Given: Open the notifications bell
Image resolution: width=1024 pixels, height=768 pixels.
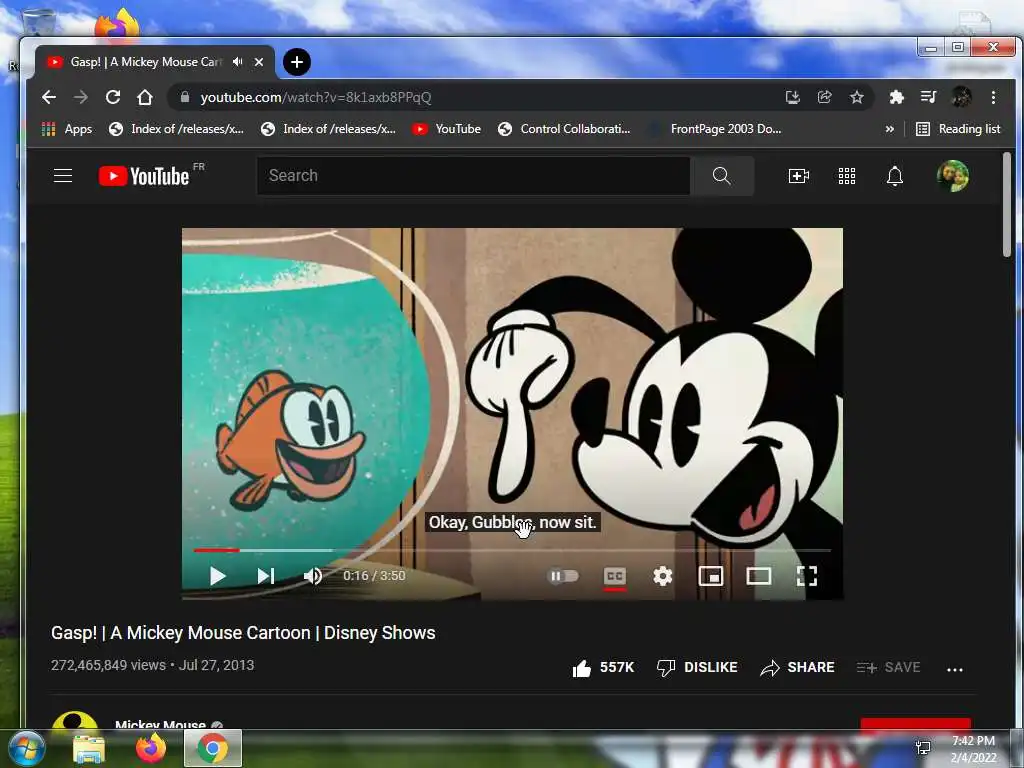Looking at the screenshot, I should pyautogui.click(x=895, y=176).
